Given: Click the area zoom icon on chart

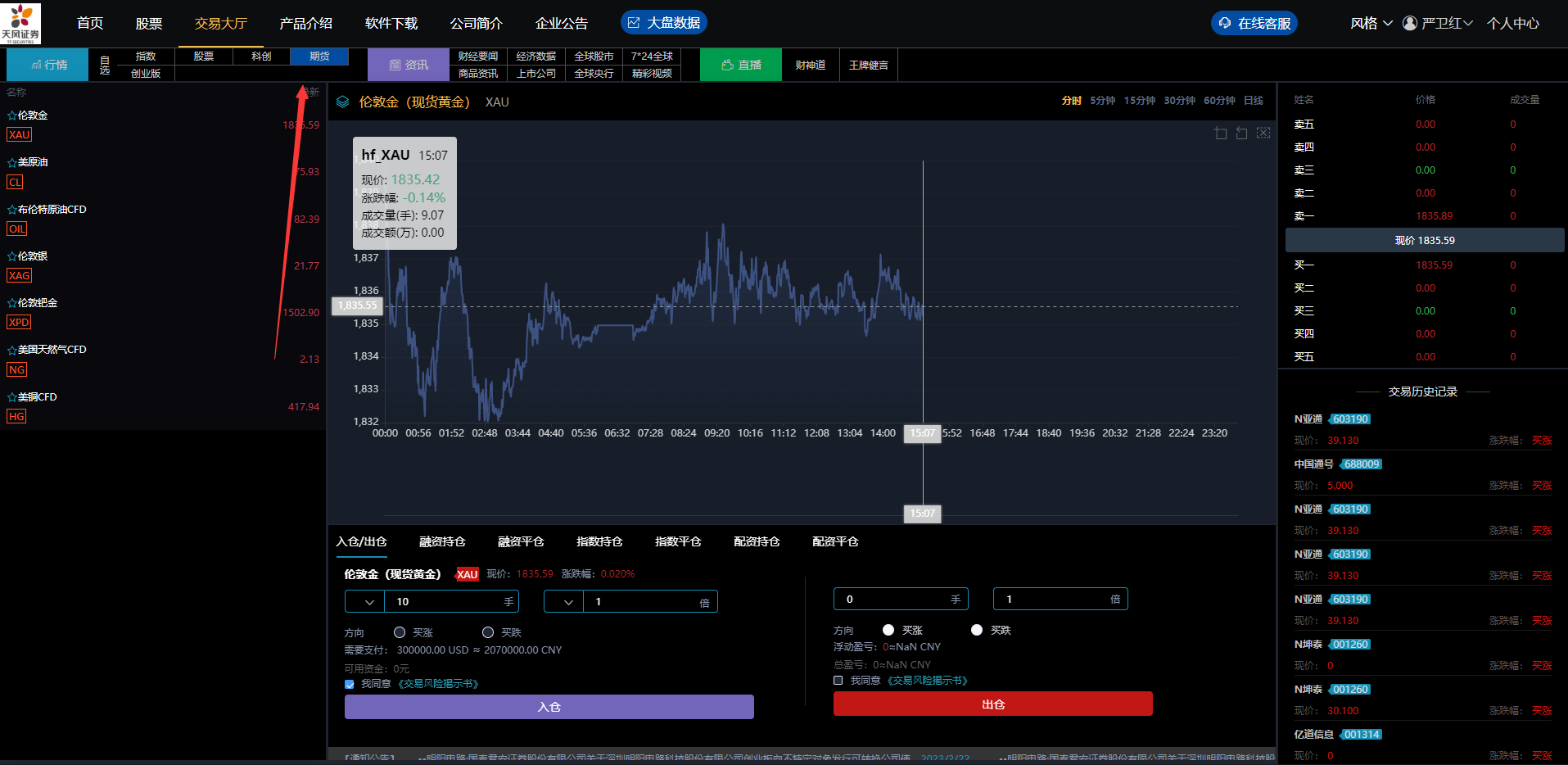Looking at the screenshot, I should point(1221,134).
